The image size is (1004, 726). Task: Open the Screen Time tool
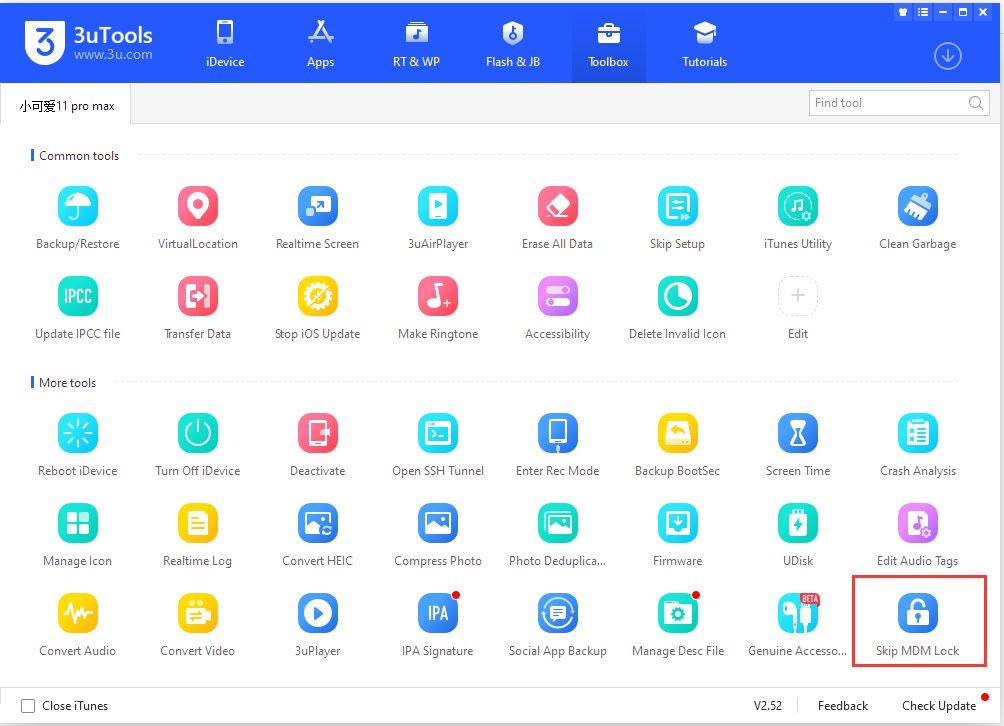coord(798,445)
